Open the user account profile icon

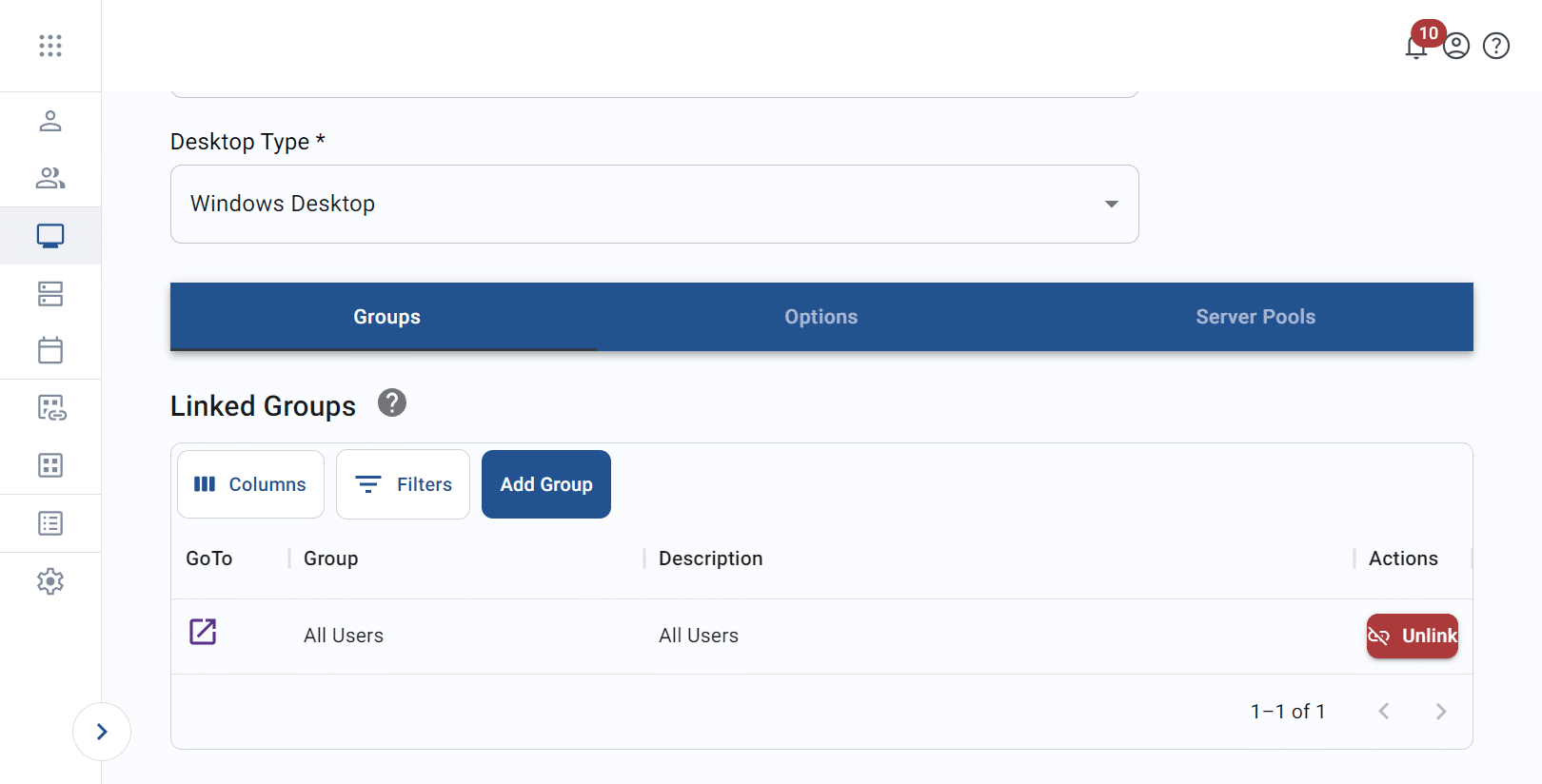[x=1456, y=46]
